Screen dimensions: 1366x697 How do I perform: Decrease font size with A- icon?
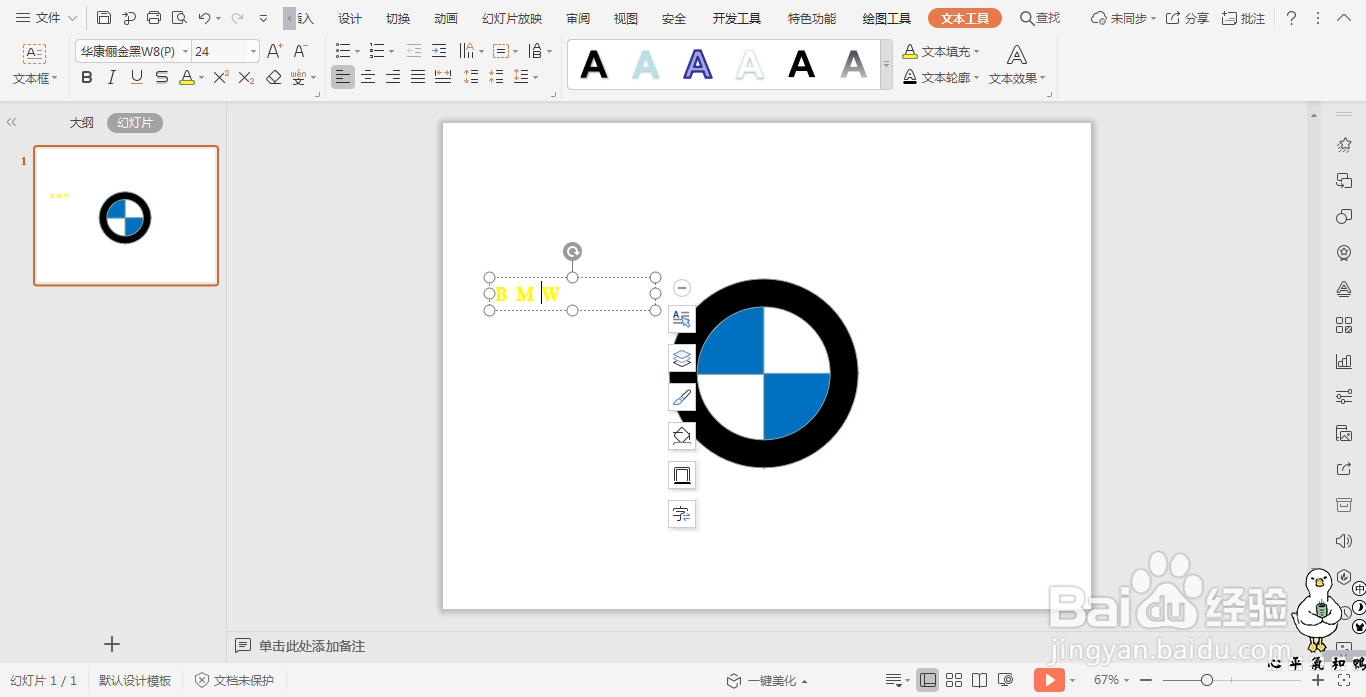click(x=300, y=51)
